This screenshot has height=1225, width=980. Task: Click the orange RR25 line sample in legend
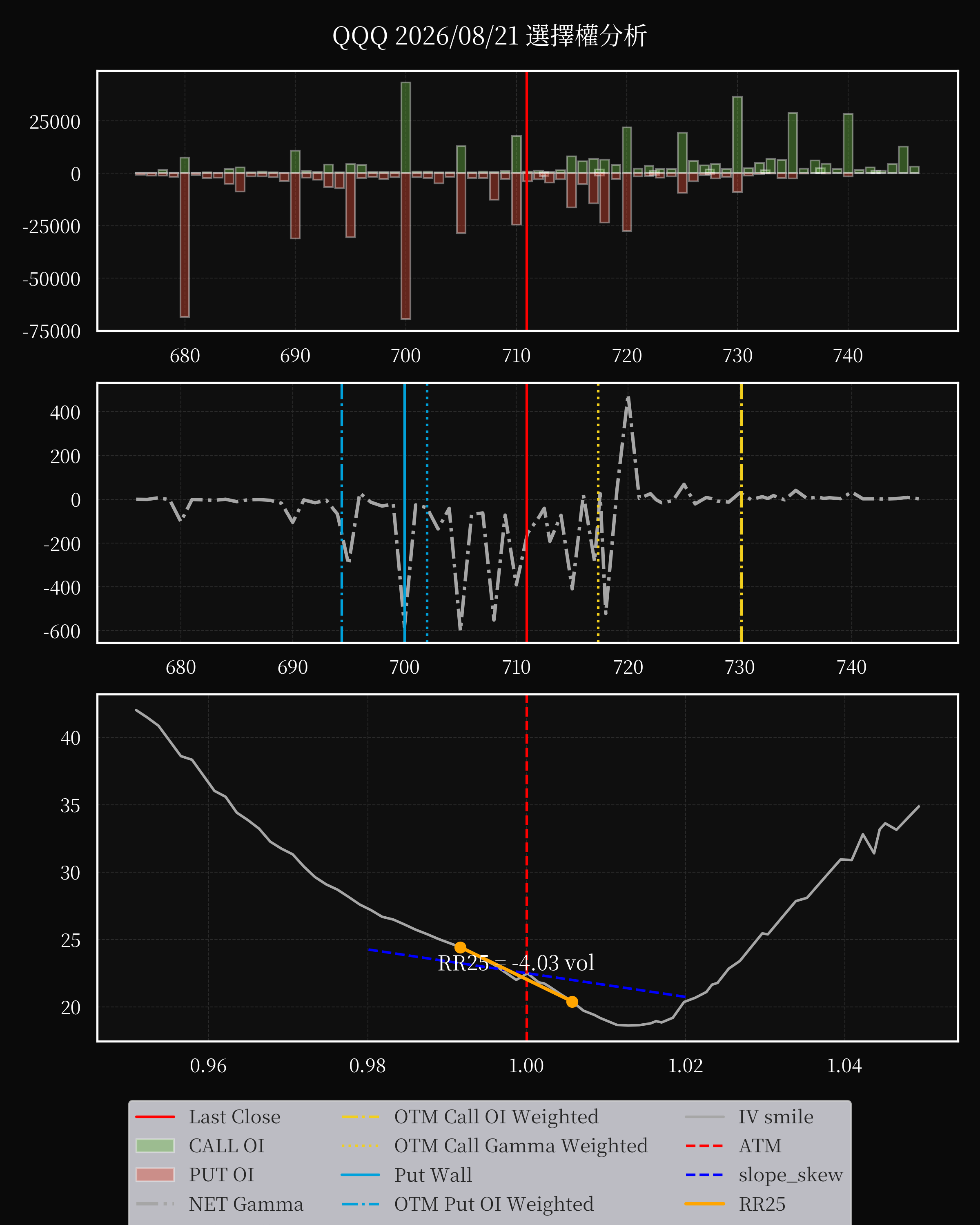[704, 1203]
